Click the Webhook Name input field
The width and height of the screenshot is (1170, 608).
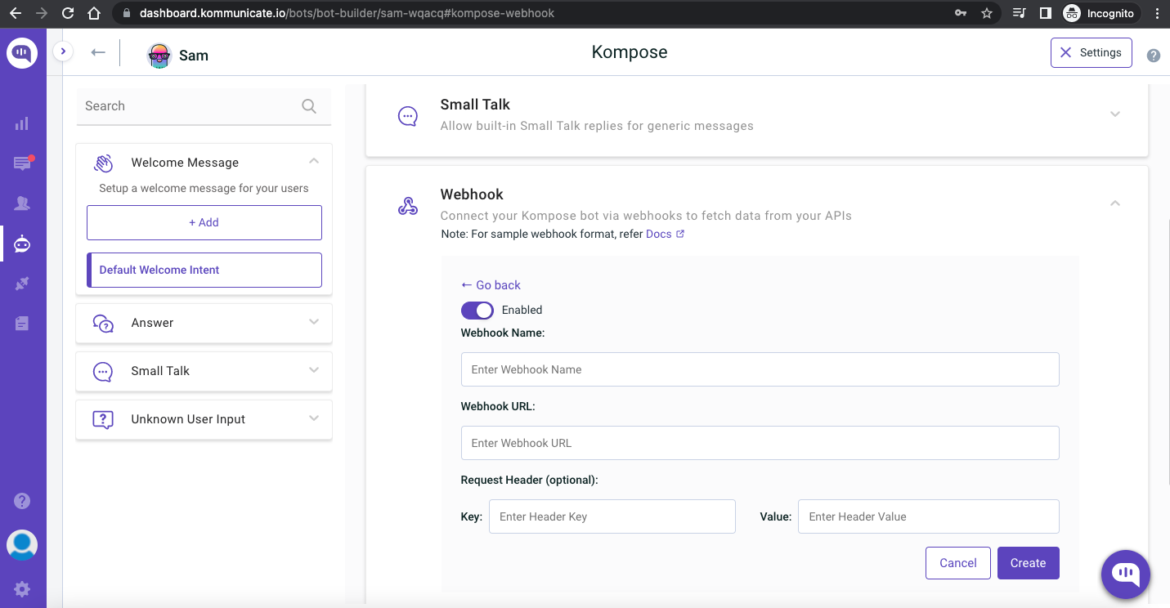pyautogui.click(x=760, y=369)
